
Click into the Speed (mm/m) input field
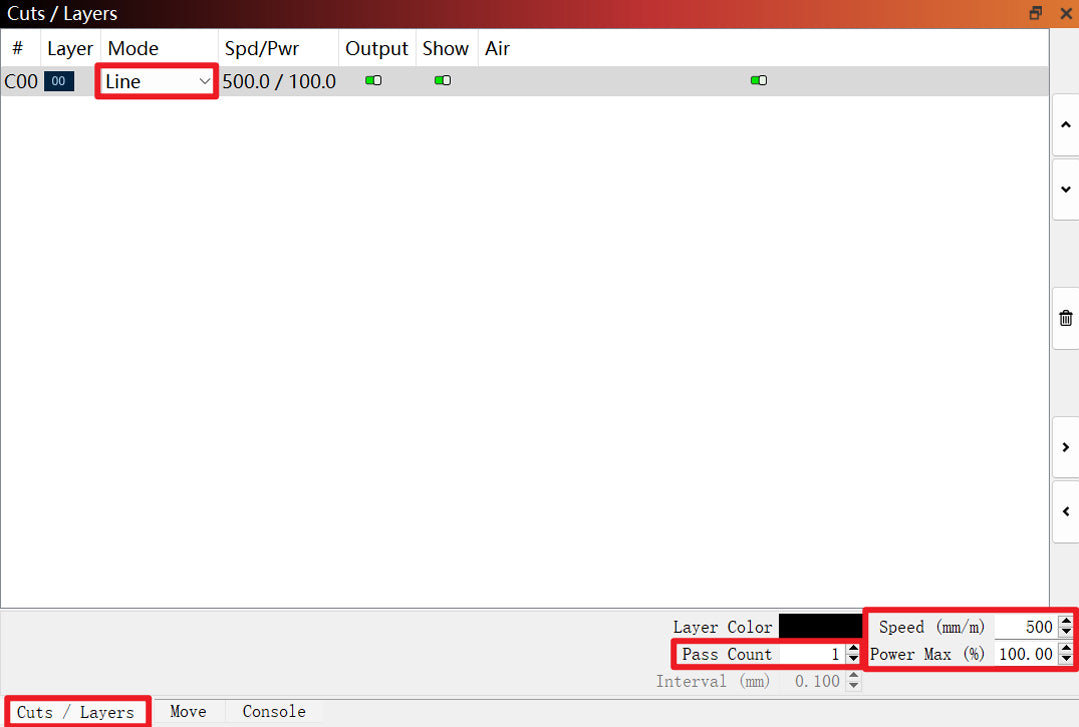pos(1025,627)
